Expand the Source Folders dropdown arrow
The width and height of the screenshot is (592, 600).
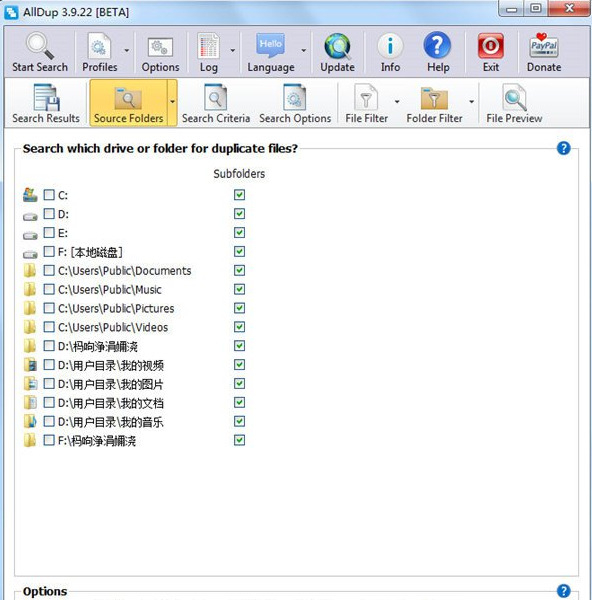point(173,102)
